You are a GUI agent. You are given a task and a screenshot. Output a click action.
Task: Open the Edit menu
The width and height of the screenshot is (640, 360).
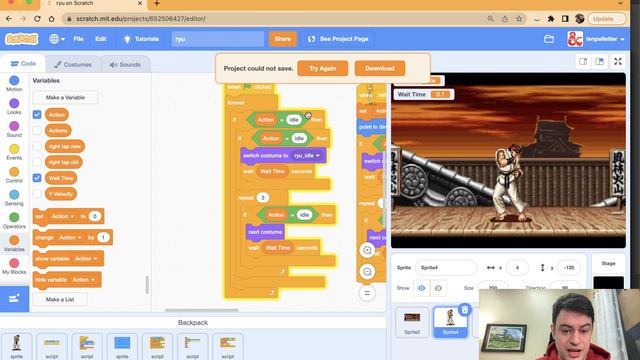pos(100,39)
